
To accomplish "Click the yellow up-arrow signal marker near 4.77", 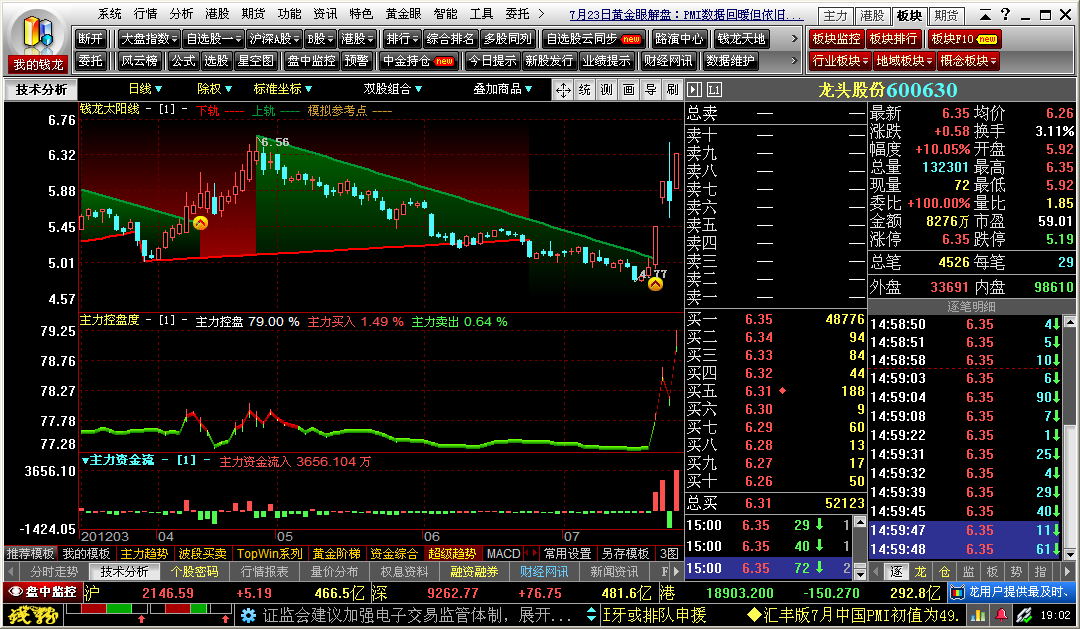I will pos(655,285).
